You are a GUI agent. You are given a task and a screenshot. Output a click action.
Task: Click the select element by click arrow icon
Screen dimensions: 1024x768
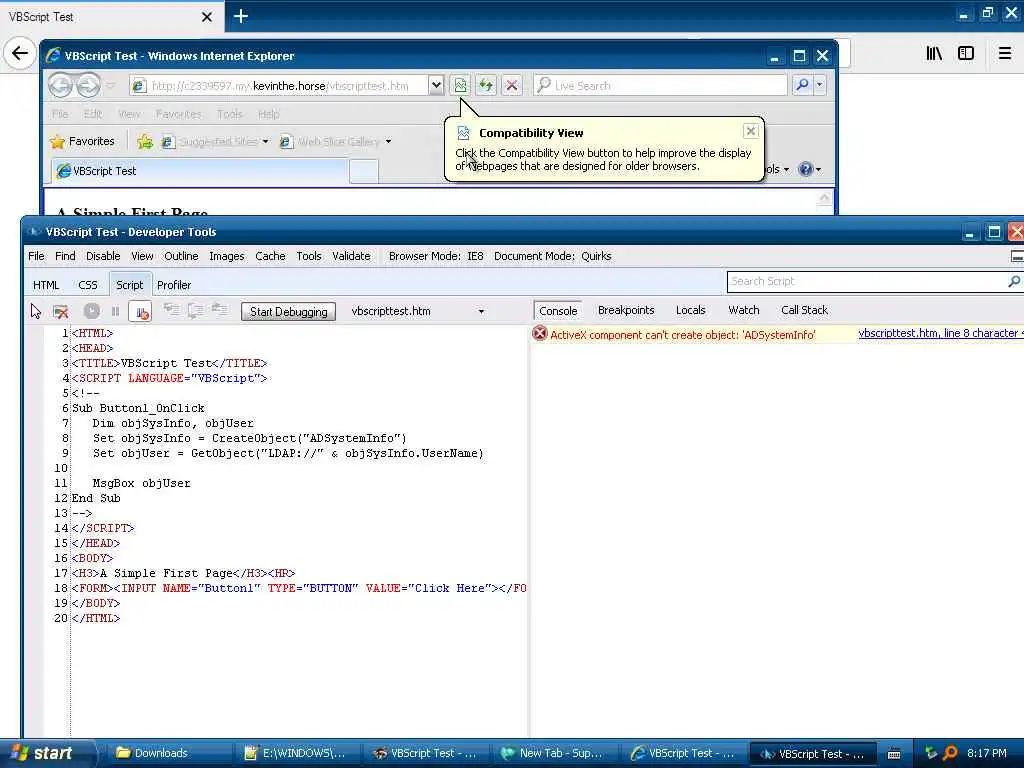point(36,312)
